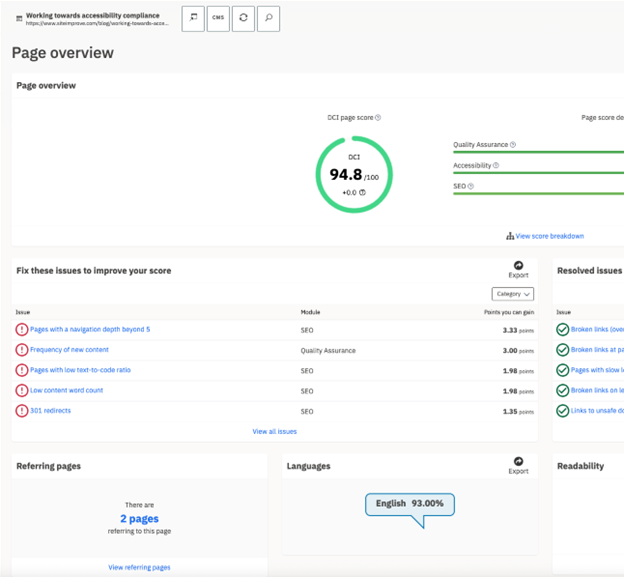Click the refresh page check icon
This screenshot has width=624, height=577.
point(243,18)
